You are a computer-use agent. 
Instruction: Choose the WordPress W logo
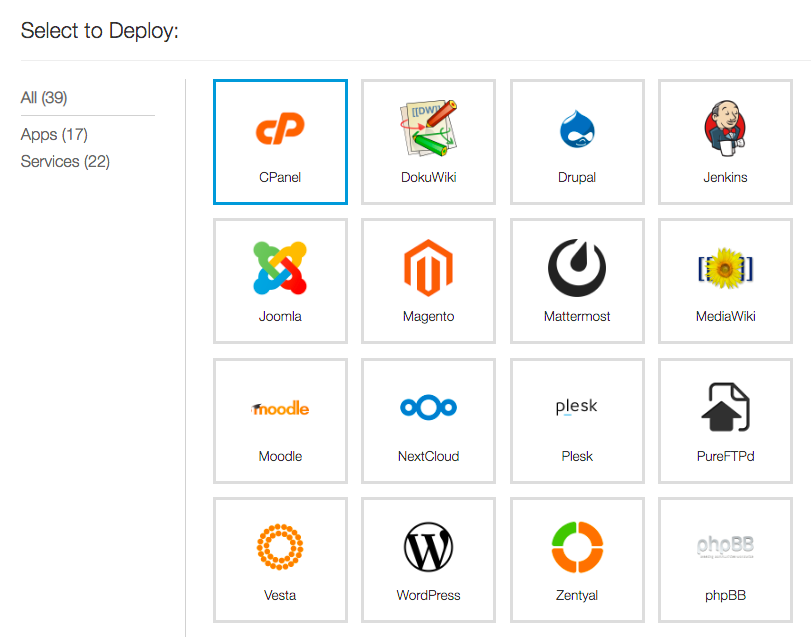pyautogui.click(x=428, y=547)
